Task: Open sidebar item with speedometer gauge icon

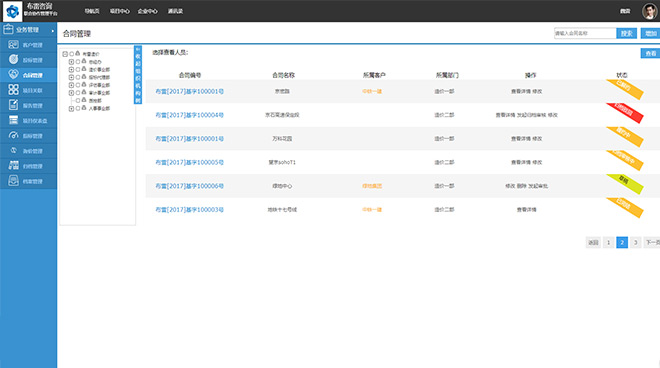Action: pyautogui.click(x=13, y=136)
